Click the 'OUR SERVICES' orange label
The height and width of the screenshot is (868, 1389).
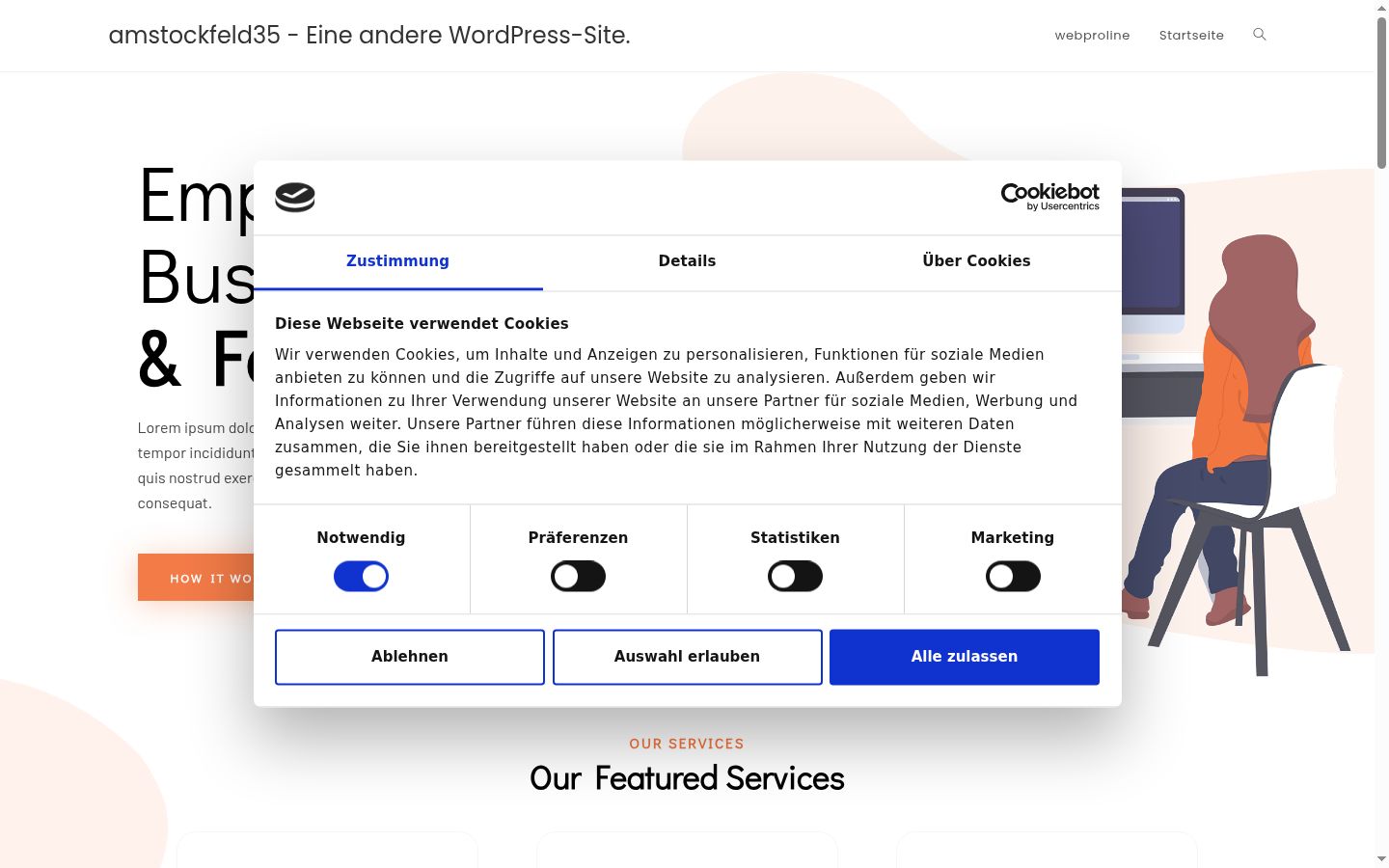pos(687,744)
